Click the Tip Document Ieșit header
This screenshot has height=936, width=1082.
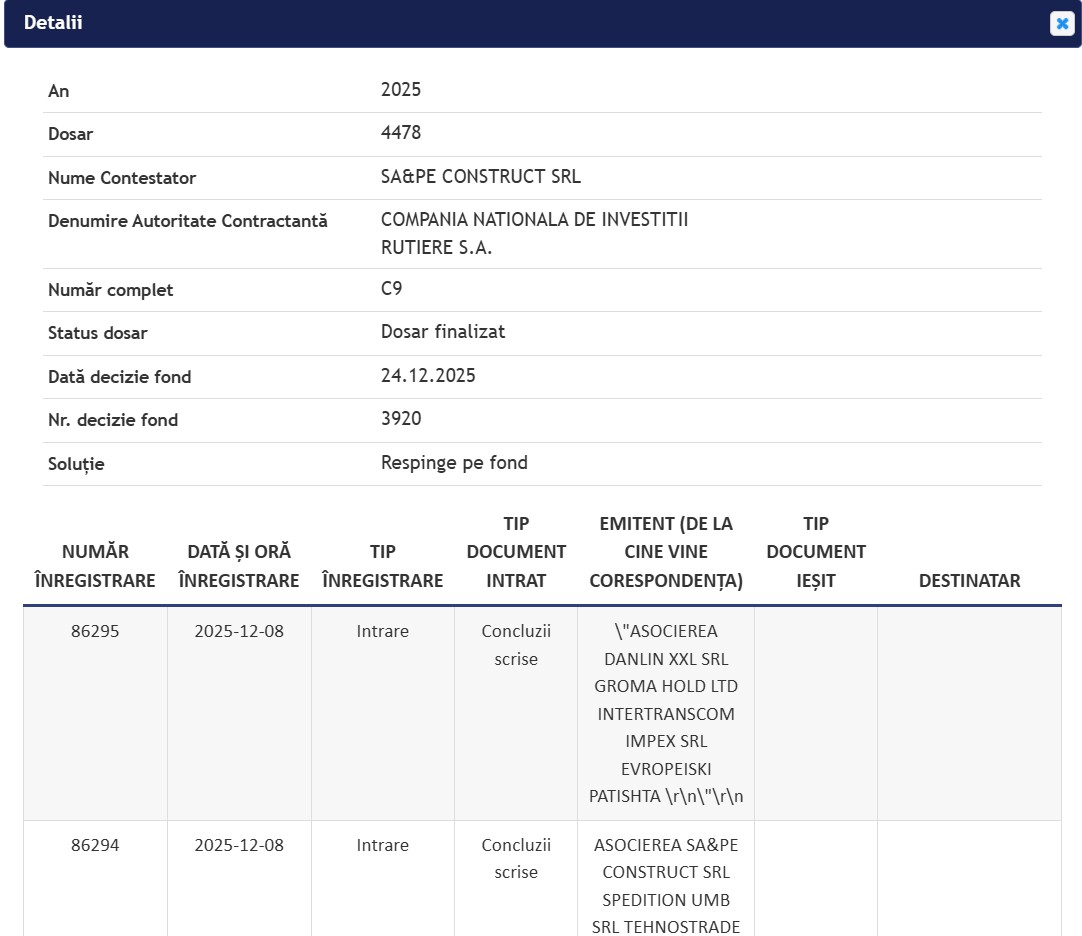tap(815, 552)
